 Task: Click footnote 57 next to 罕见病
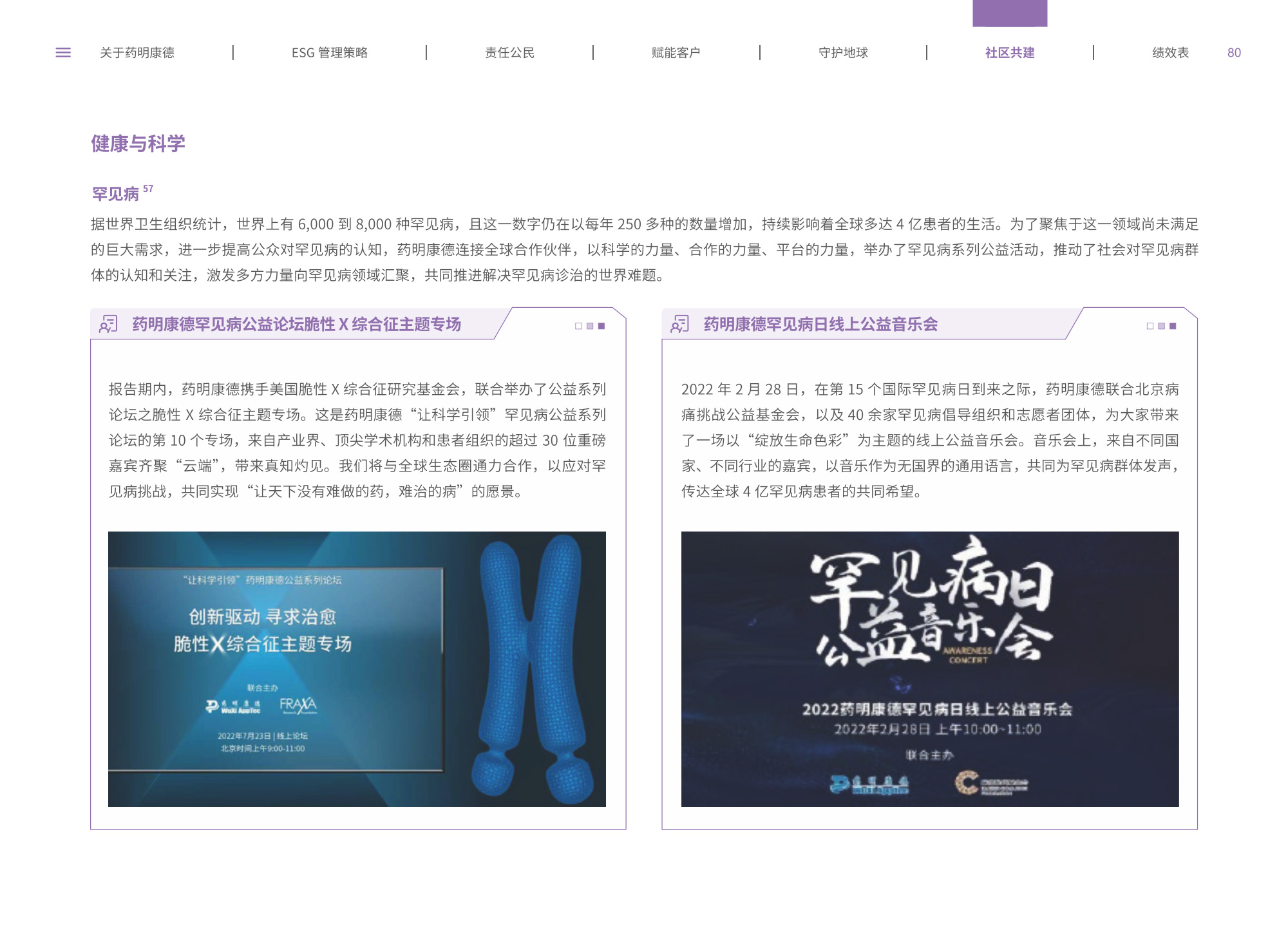coord(148,189)
